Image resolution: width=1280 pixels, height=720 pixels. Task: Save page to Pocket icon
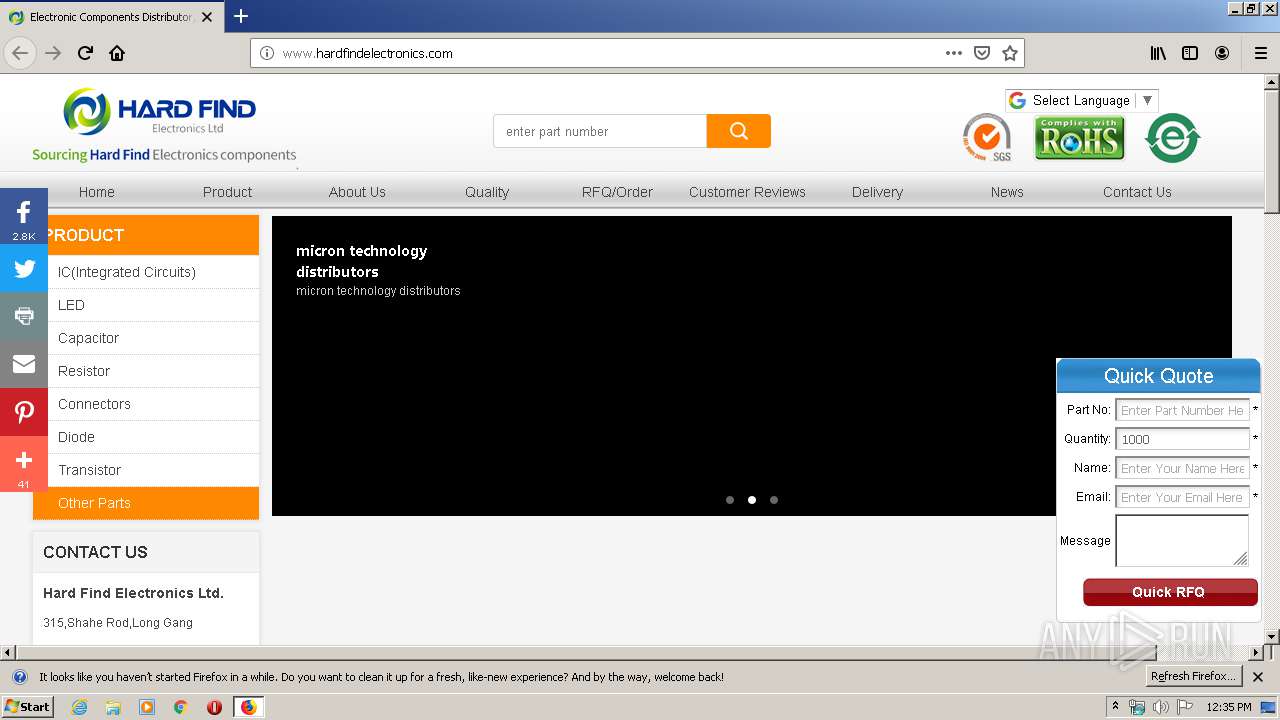click(x=982, y=53)
